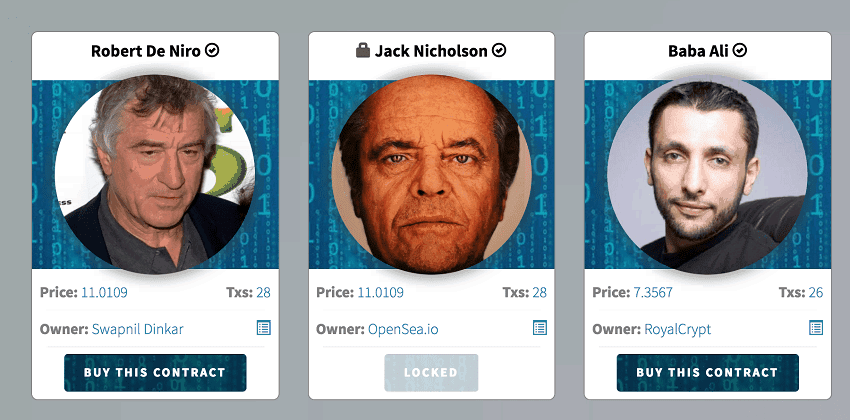Screen dimensions: 850x420
Task: Click the verified badge beside Jack Nicholson
Action: [499, 50]
